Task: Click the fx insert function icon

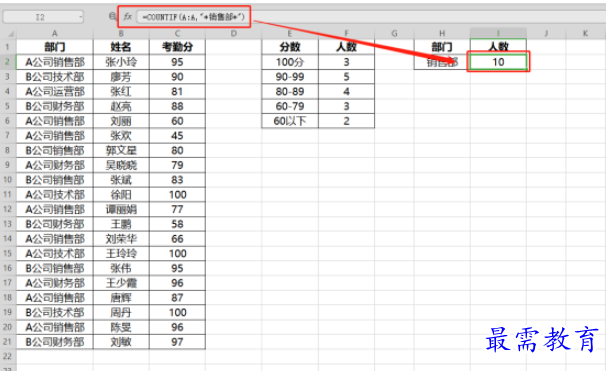Action: tap(128, 17)
